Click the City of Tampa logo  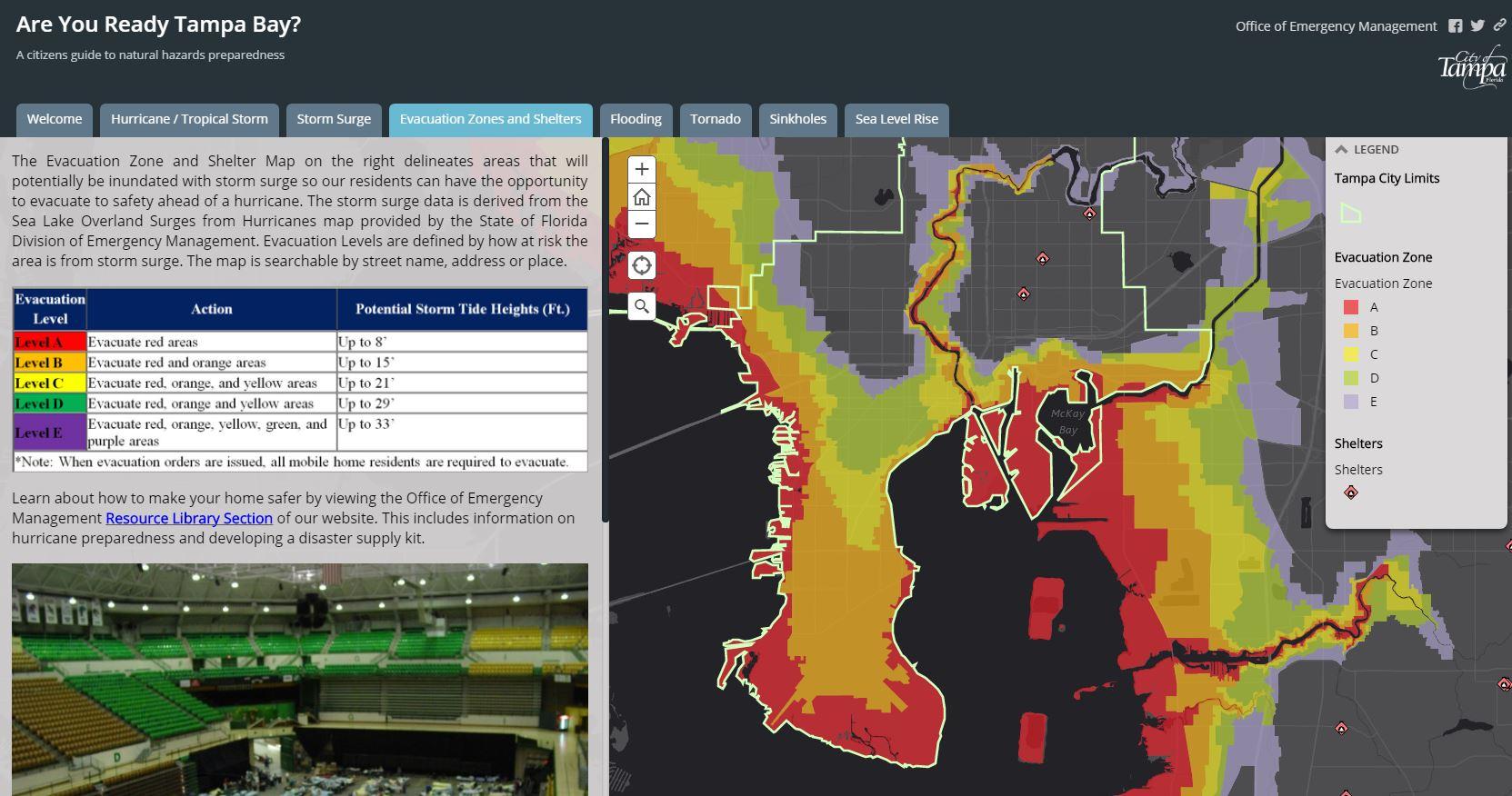(1471, 67)
